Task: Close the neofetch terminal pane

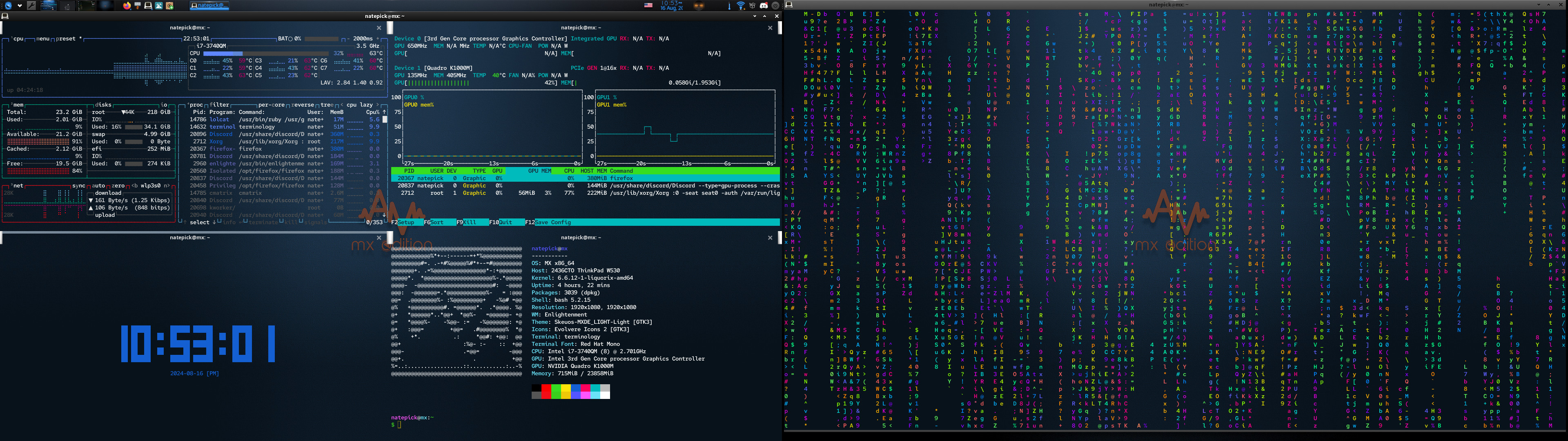Action: click(769, 238)
